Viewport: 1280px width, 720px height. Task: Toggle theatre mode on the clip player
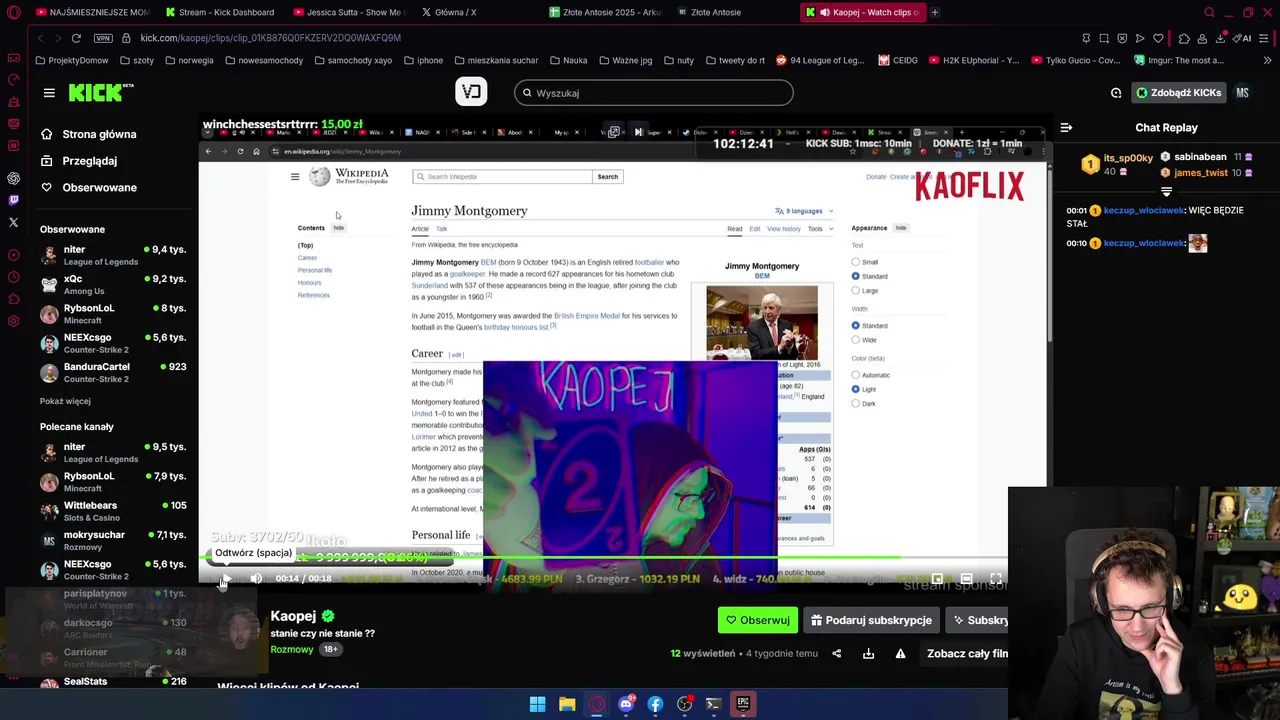(x=966, y=578)
